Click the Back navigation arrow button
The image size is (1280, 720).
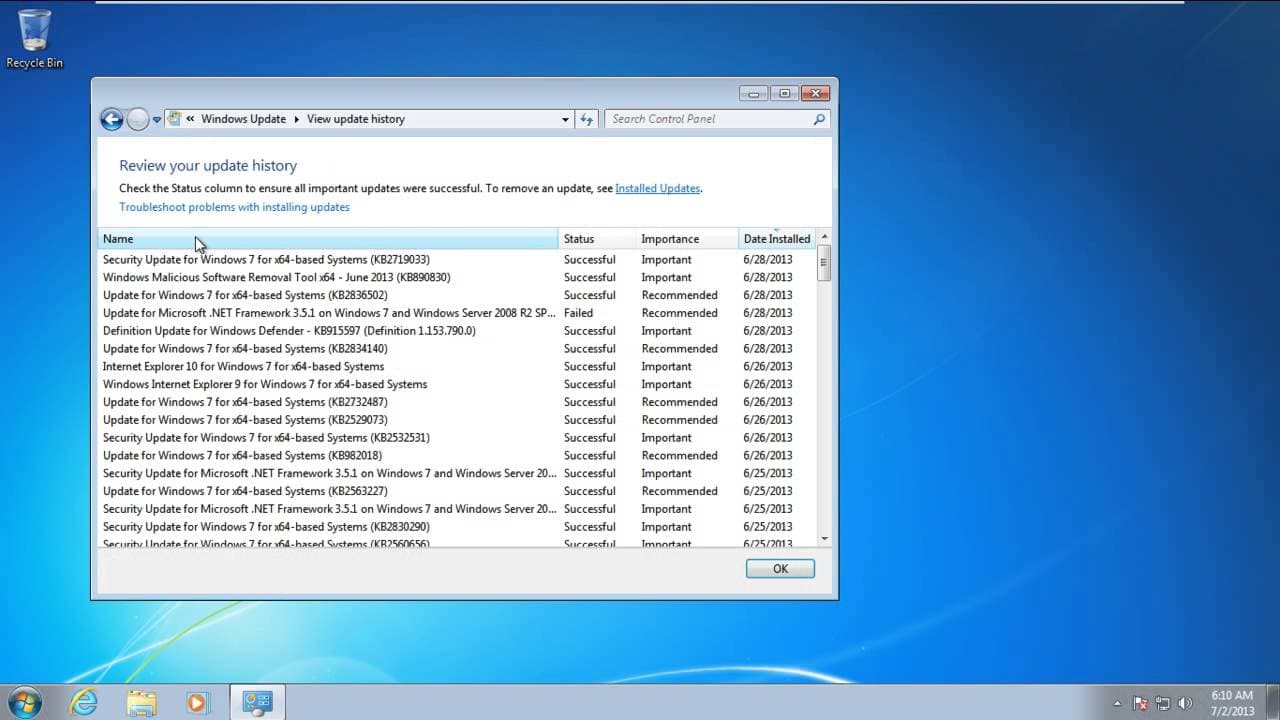tap(112, 119)
